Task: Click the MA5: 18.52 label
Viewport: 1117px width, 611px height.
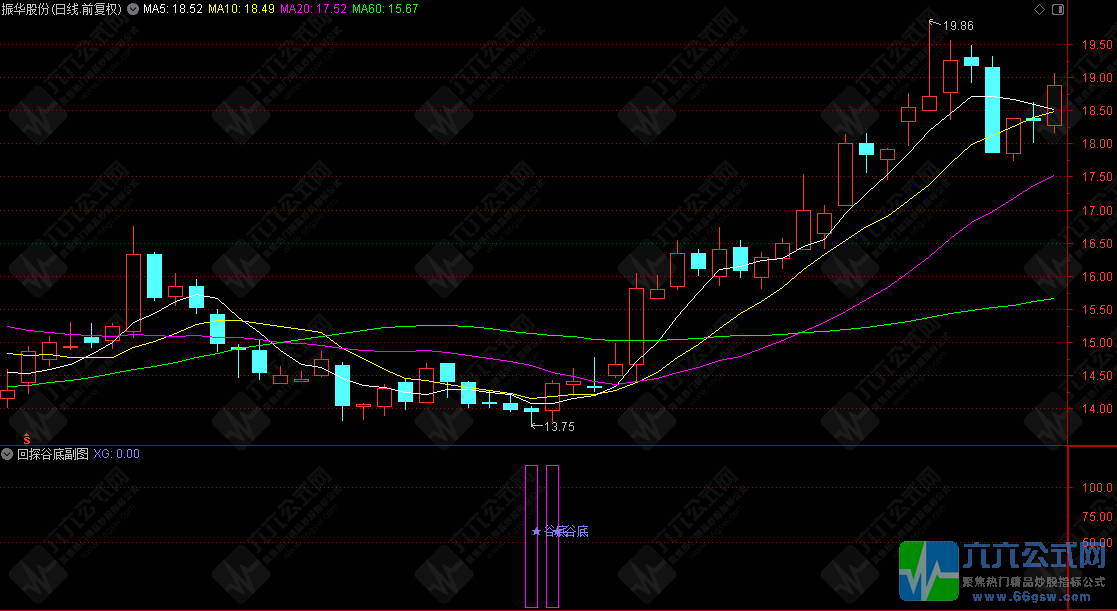Action: pos(173,9)
